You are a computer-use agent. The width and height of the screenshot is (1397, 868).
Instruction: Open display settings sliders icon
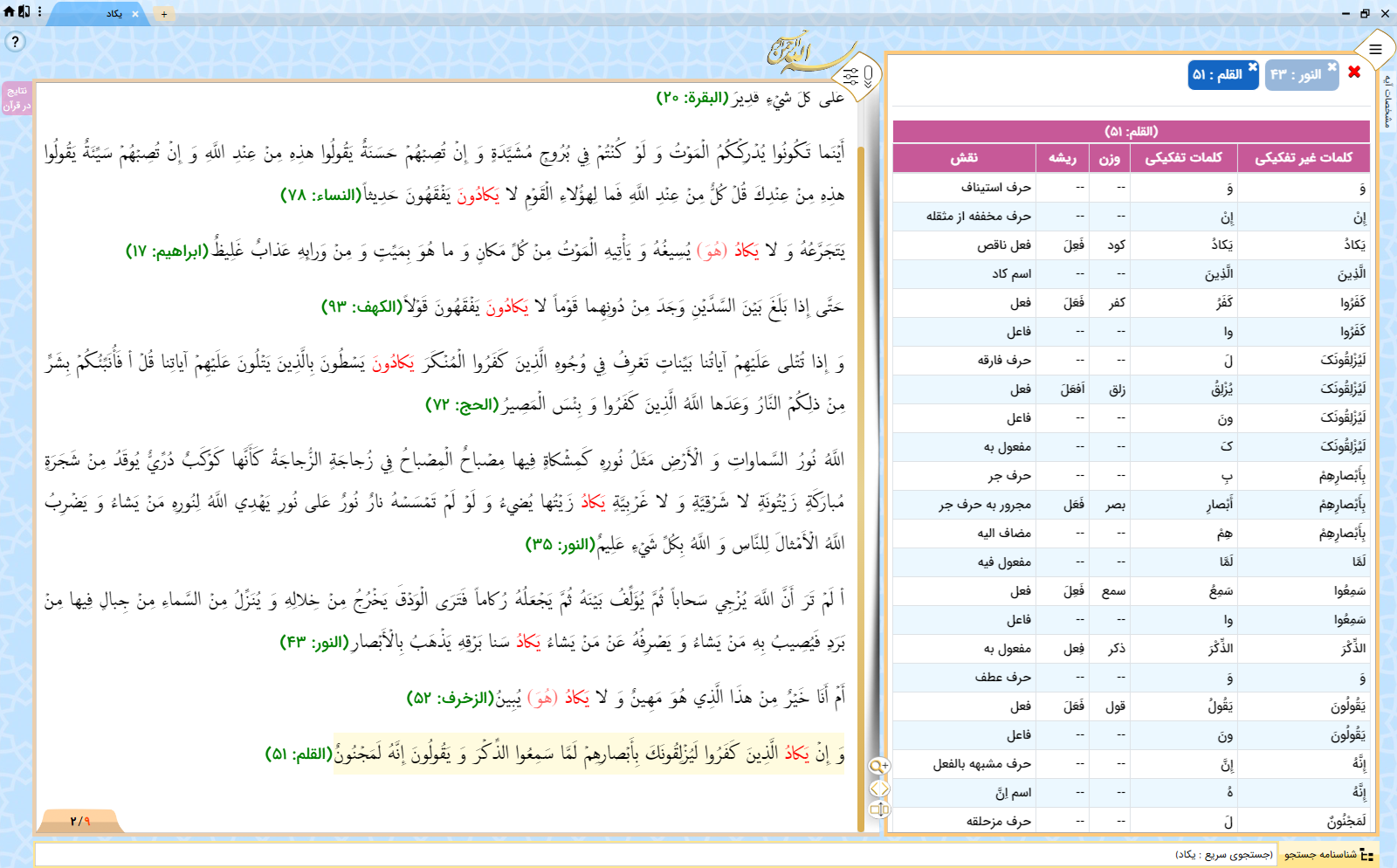pyautogui.click(x=850, y=77)
